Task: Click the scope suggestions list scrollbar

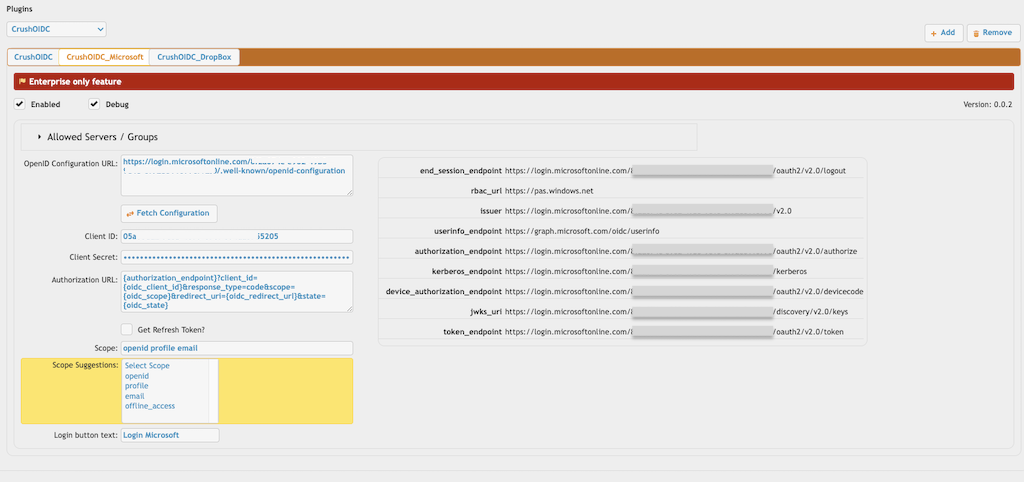Action: point(213,391)
